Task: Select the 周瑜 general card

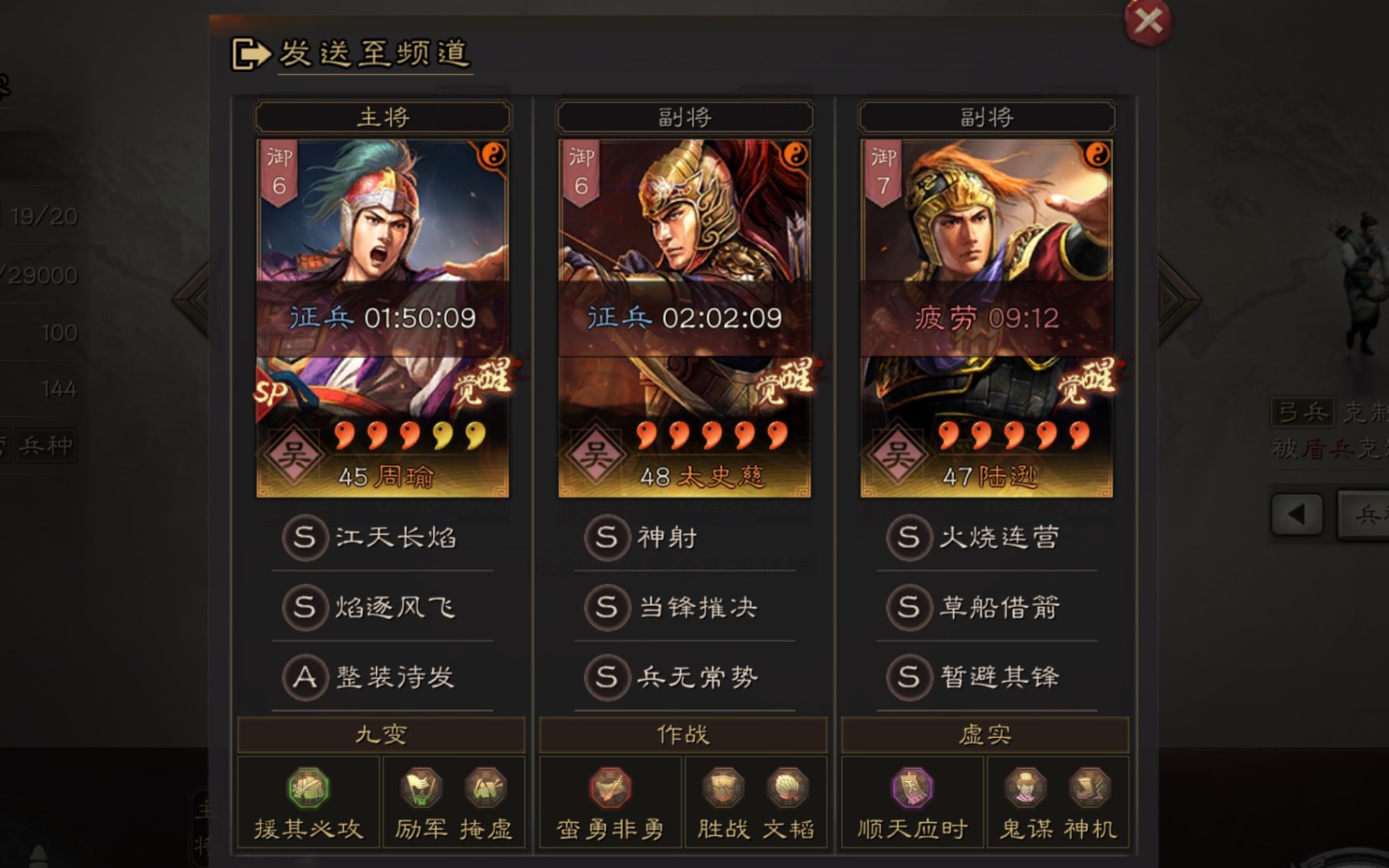Action: pyautogui.click(x=383, y=318)
